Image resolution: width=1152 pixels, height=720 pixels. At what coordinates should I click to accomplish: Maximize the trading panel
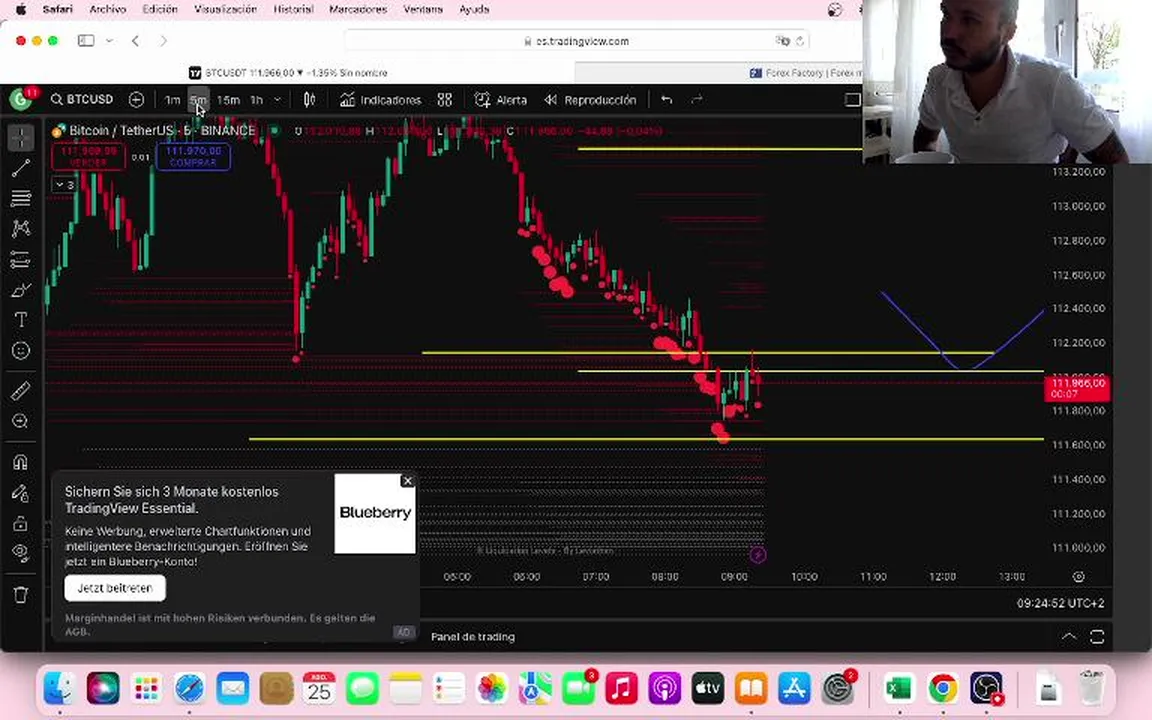(x=1097, y=636)
